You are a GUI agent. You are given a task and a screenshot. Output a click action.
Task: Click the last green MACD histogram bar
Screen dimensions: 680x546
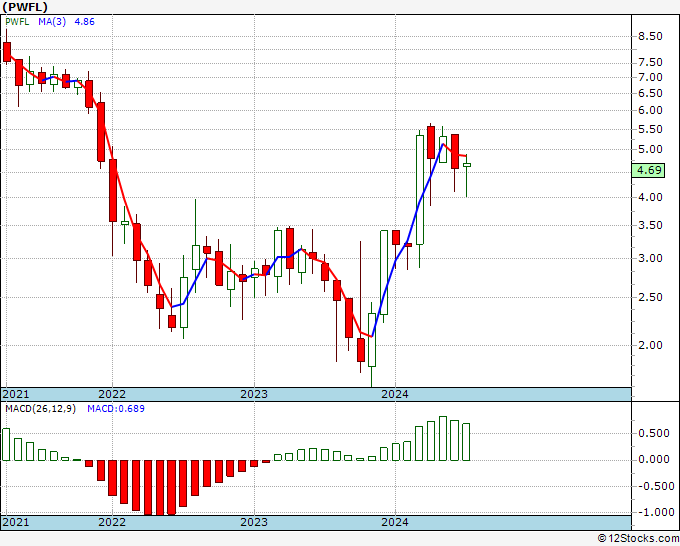click(x=466, y=442)
